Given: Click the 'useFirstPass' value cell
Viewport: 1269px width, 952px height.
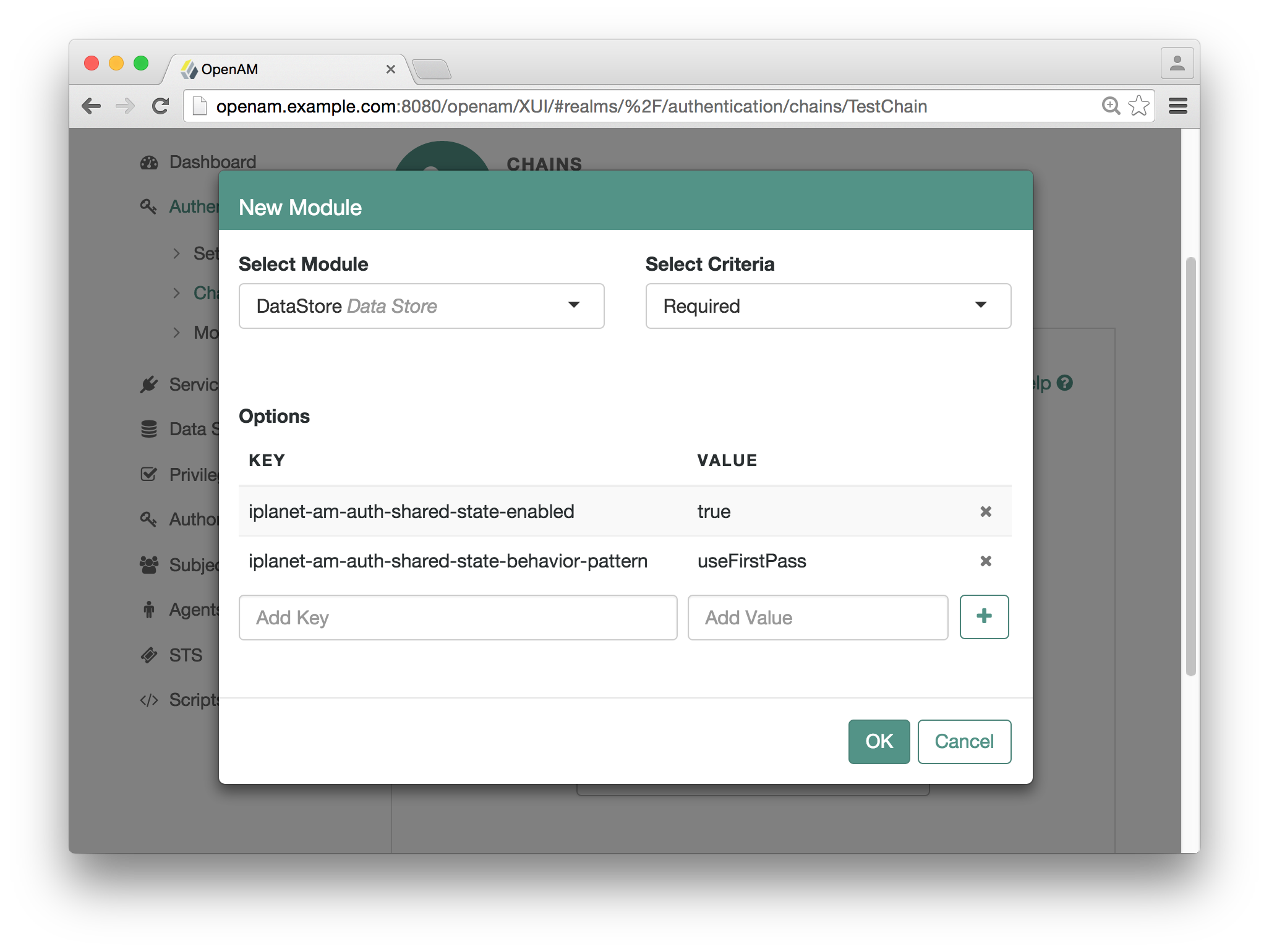Looking at the screenshot, I should [x=751, y=561].
